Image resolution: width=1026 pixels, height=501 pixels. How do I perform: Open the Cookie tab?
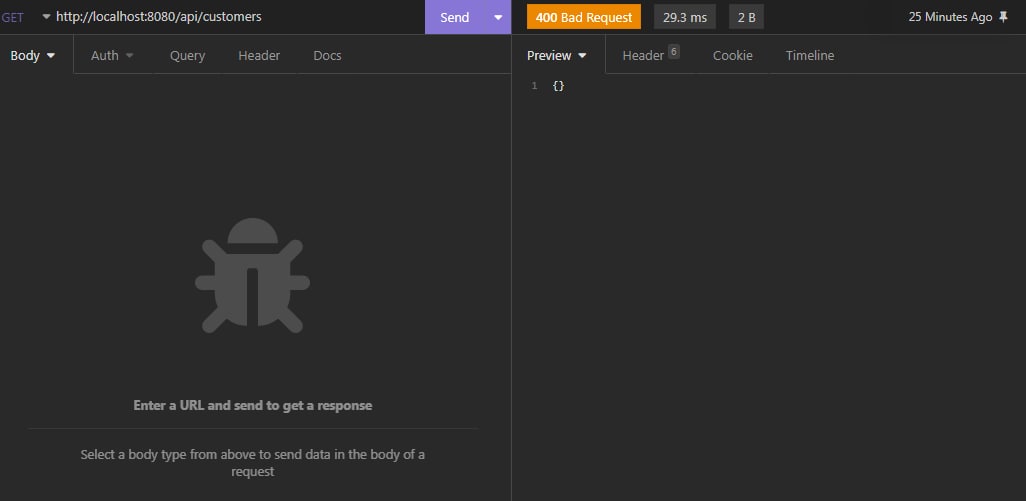click(732, 56)
